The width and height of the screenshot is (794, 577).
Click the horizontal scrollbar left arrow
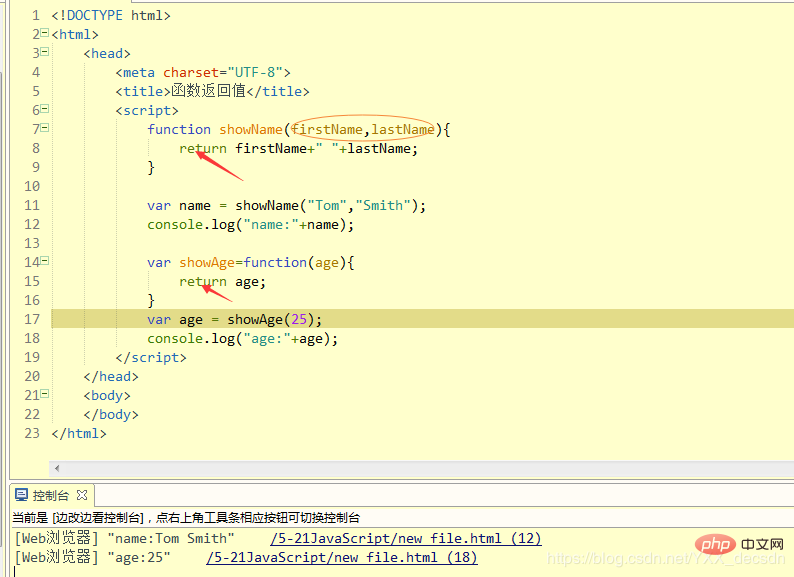(56, 468)
